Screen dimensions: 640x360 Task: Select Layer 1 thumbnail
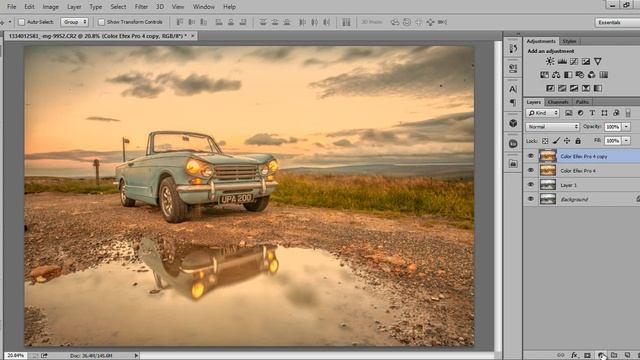[548, 184]
